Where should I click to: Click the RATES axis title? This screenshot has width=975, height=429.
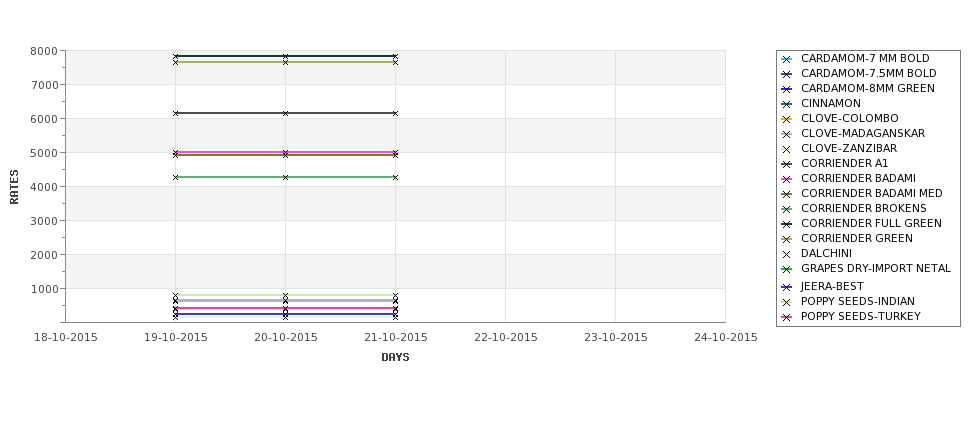click(14, 187)
